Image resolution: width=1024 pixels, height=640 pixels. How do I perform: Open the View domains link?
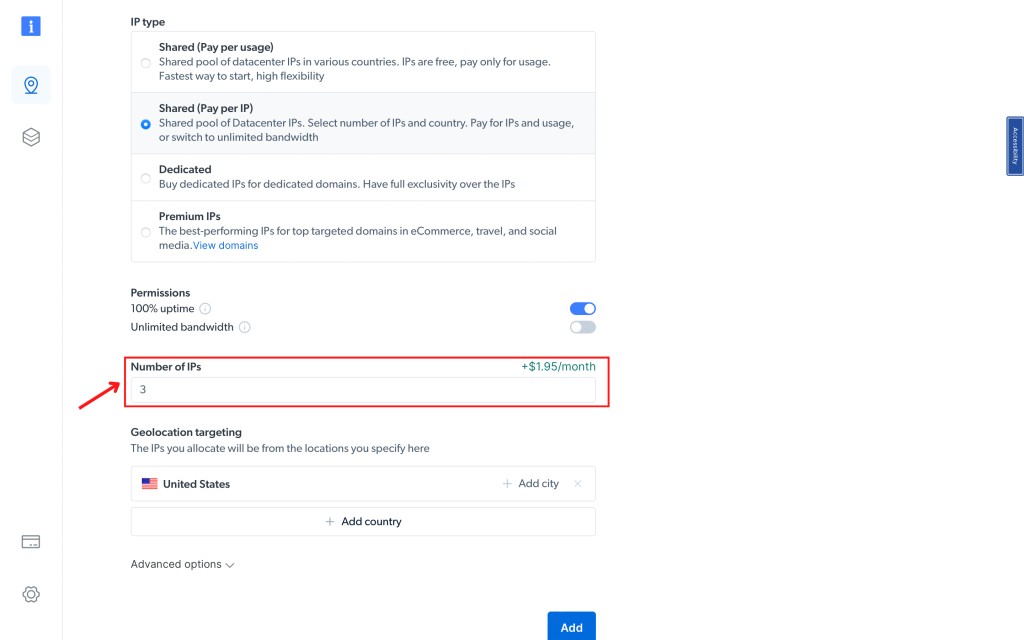coord(225,246)
